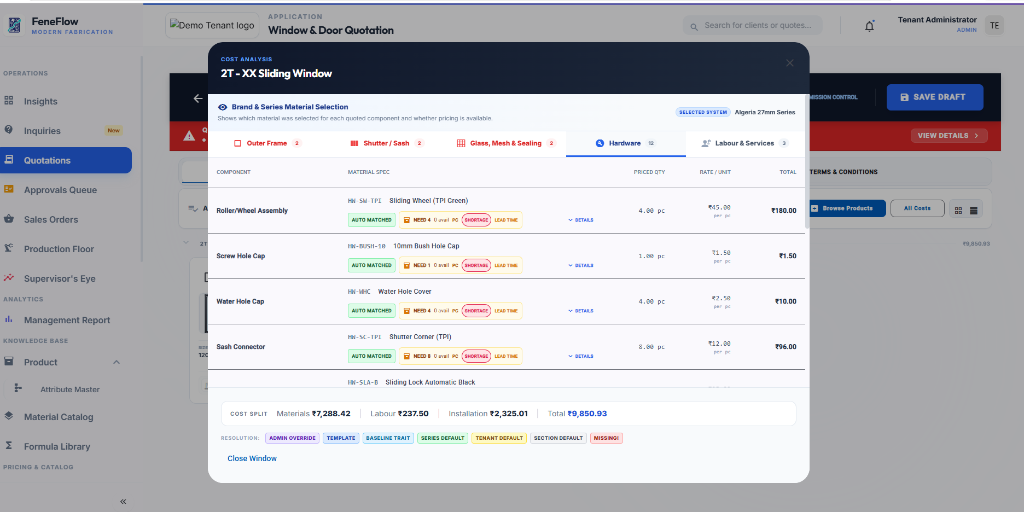Click inventory box icon in Screw Hole Cap row

(406, 265)
